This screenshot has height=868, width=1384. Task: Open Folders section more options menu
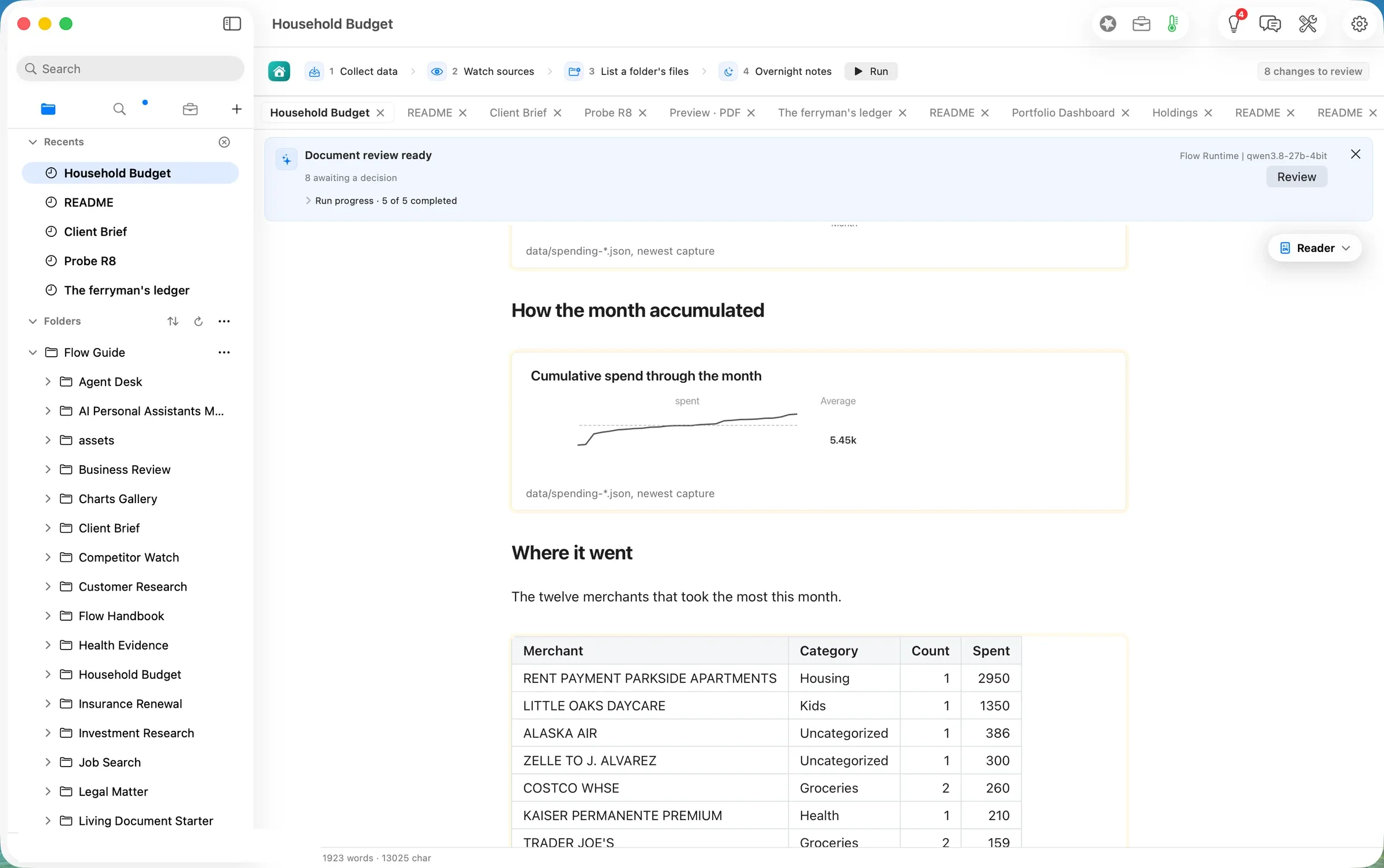pos(224,321)
